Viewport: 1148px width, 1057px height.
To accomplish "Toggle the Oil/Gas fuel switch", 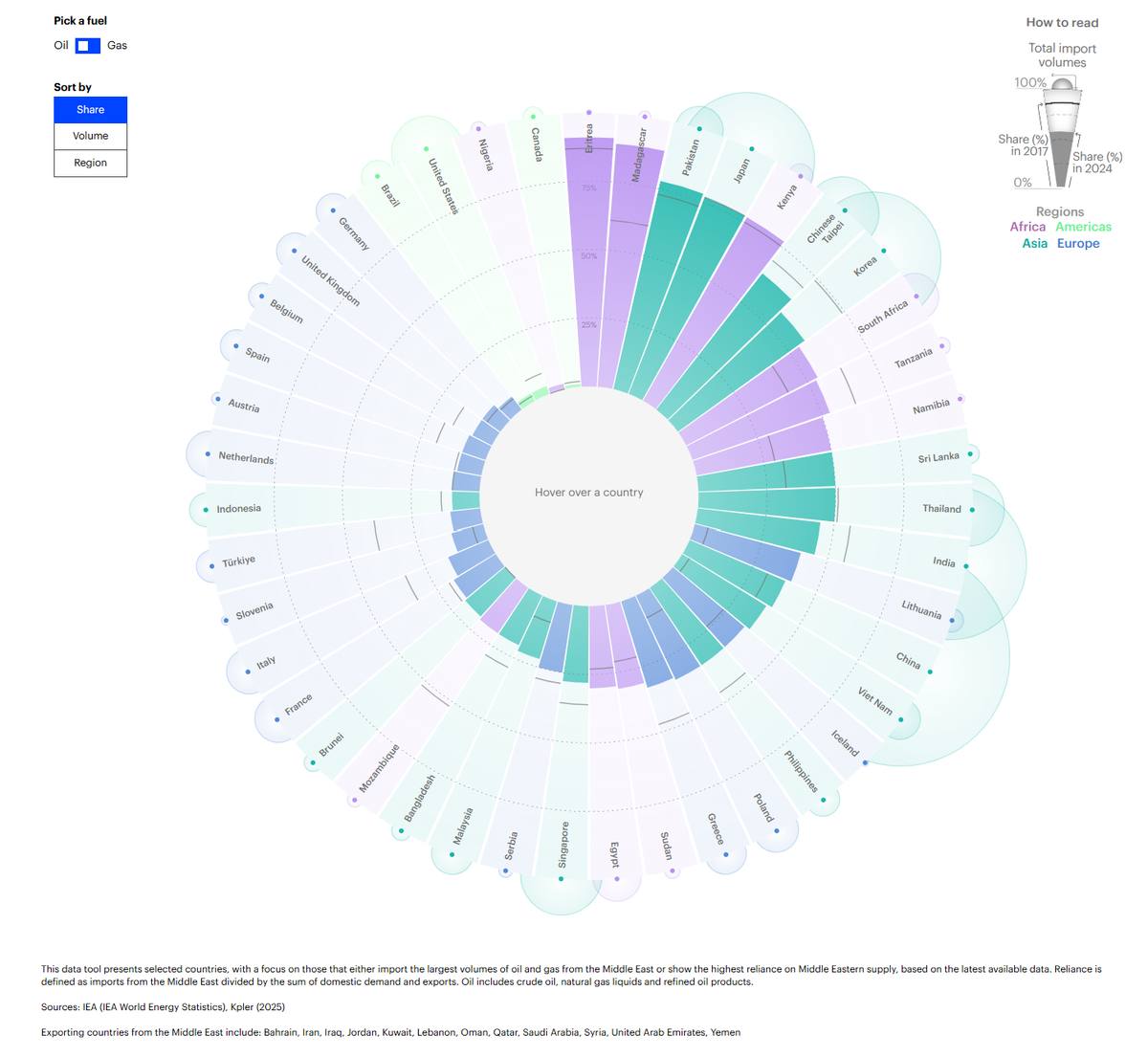I will click(88, 45).
